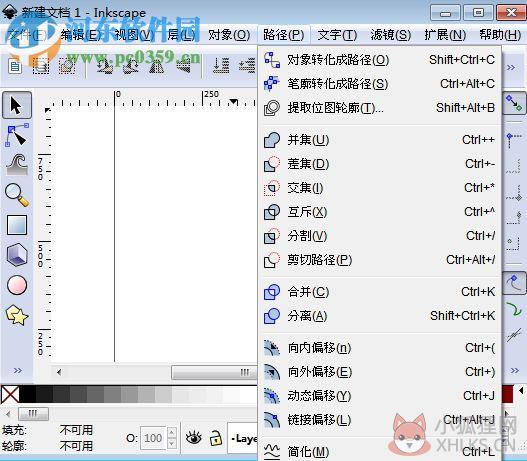Open the 视图(V) menu
The width and height of the screenshot is (527, 461).
click(x=134, y=35)
